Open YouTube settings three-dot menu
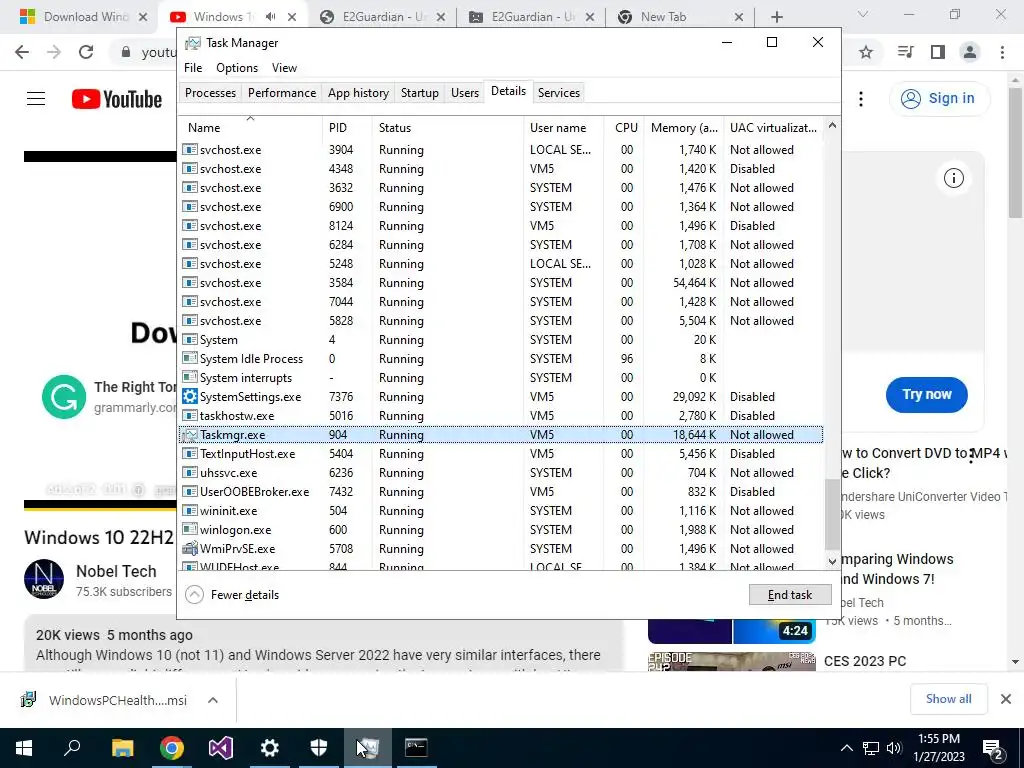The height and width of the screenshot is (768, 1024). click(861, 99)
